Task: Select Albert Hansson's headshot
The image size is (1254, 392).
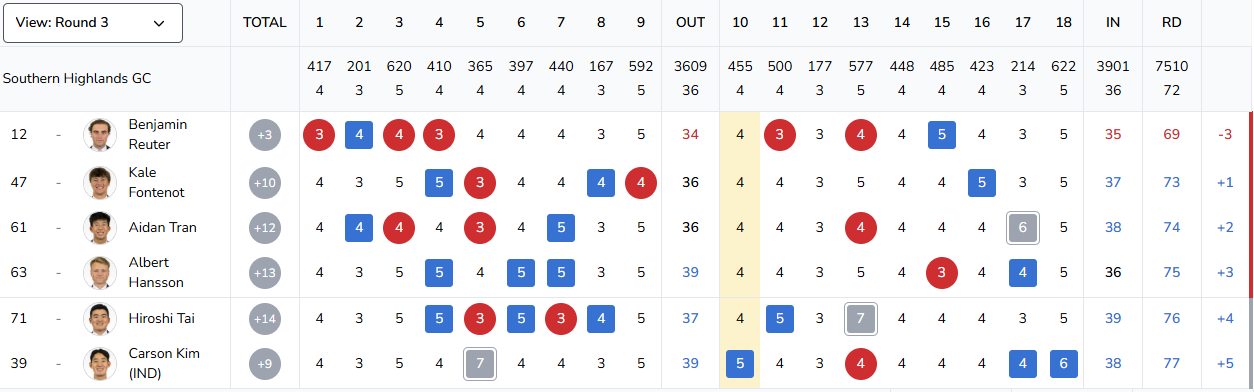Action: point(101,273)
